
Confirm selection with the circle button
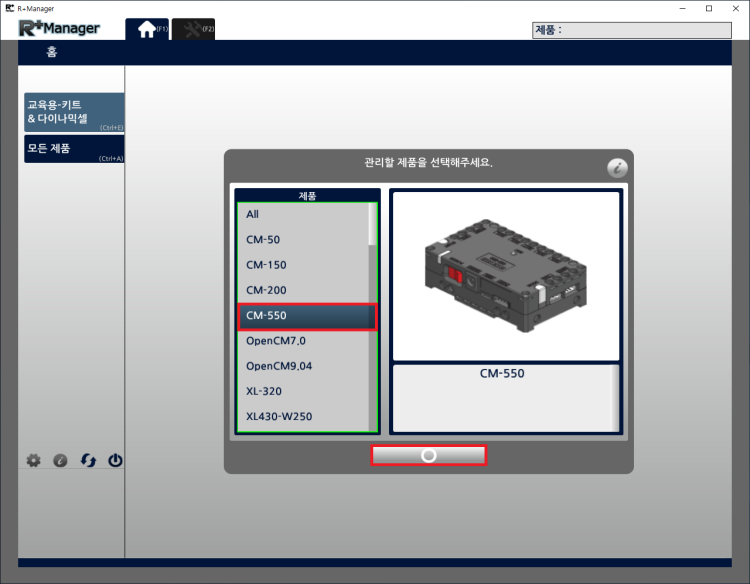pyautogui.click(x=428, y=455)
